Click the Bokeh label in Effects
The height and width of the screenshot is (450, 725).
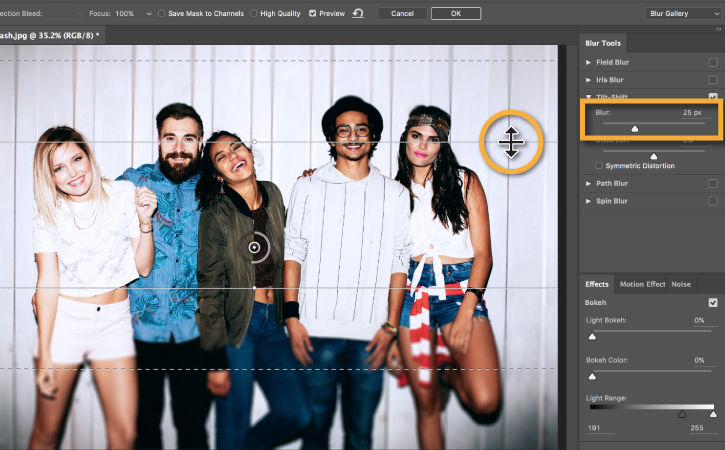(595, 302)
